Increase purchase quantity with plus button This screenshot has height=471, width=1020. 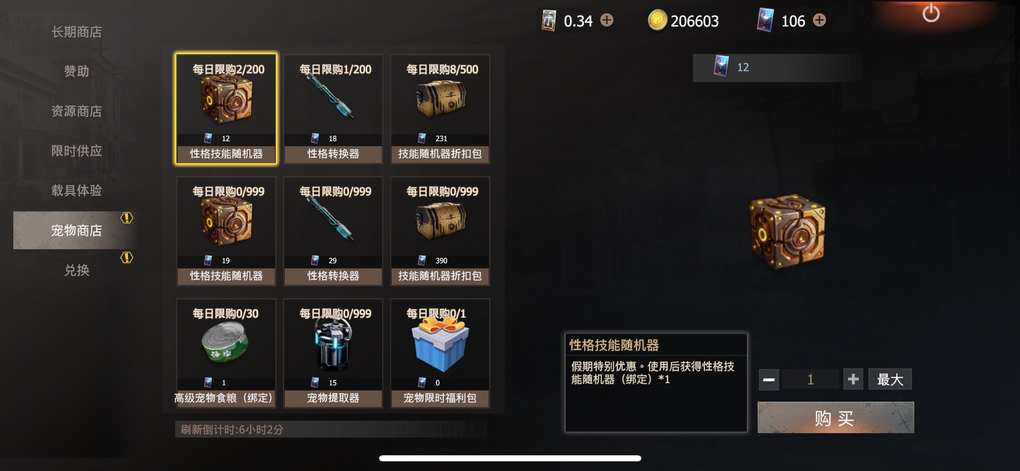pyautogui.click(x=853, y=379)
